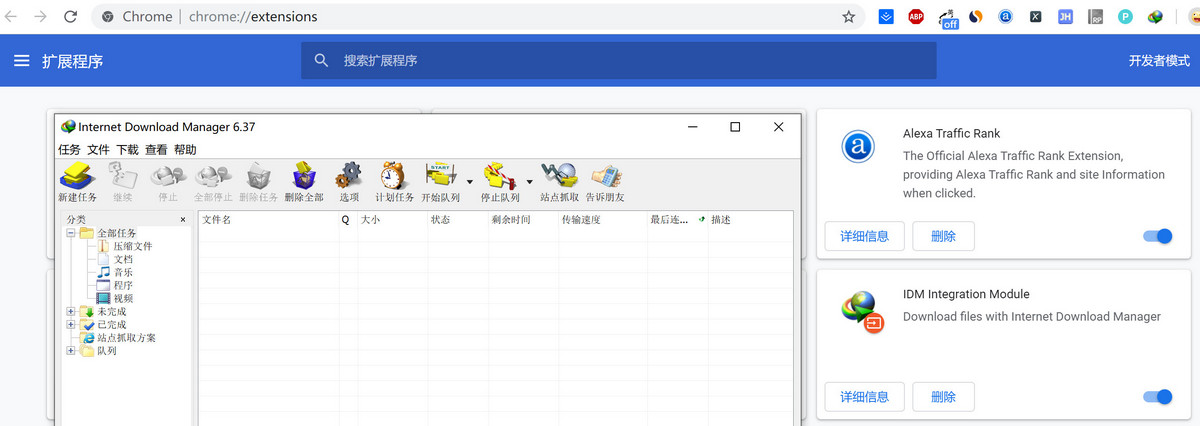Click the proxy 'off' extension icon

tap(947, 18)
